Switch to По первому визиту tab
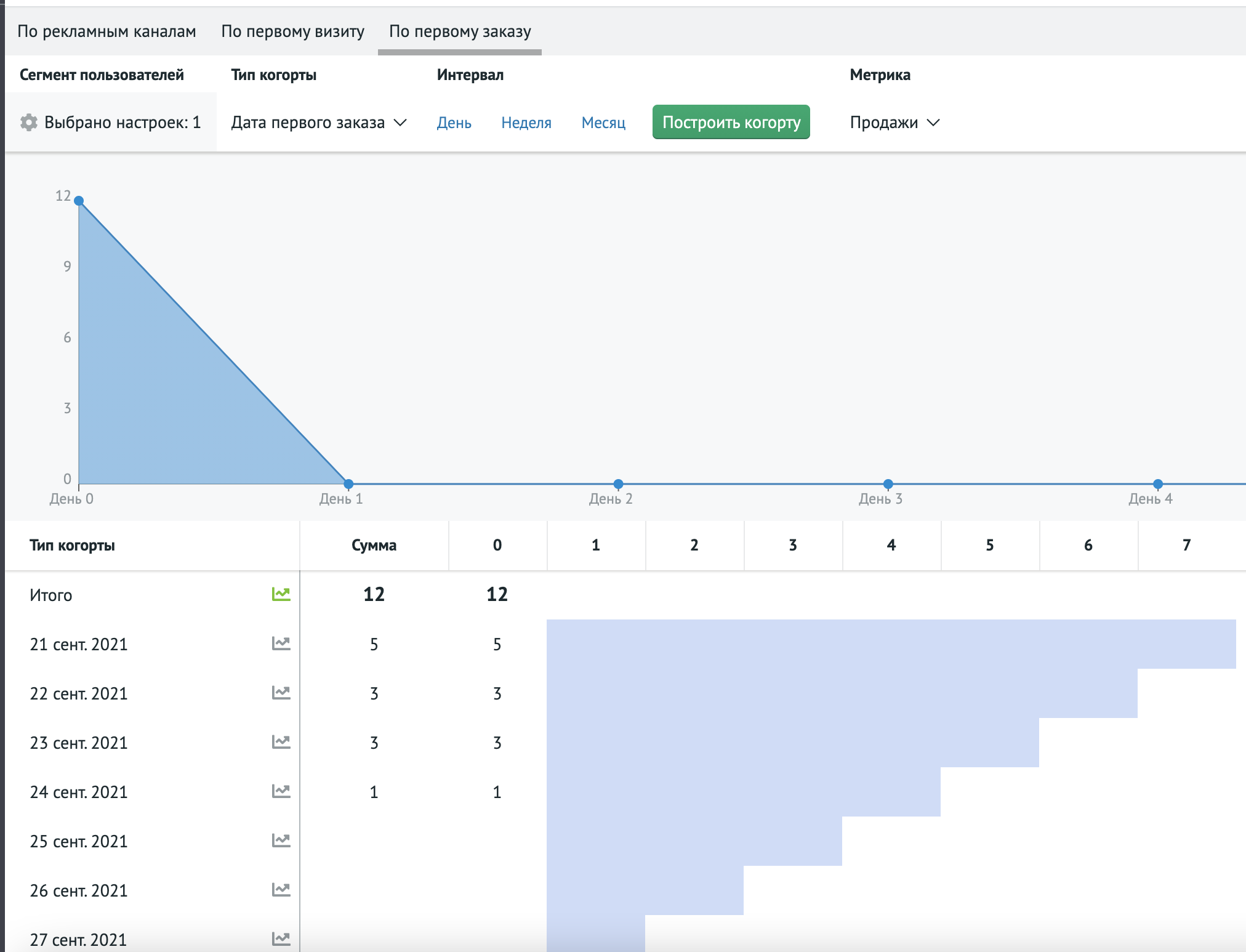 [x=293, y=31]
